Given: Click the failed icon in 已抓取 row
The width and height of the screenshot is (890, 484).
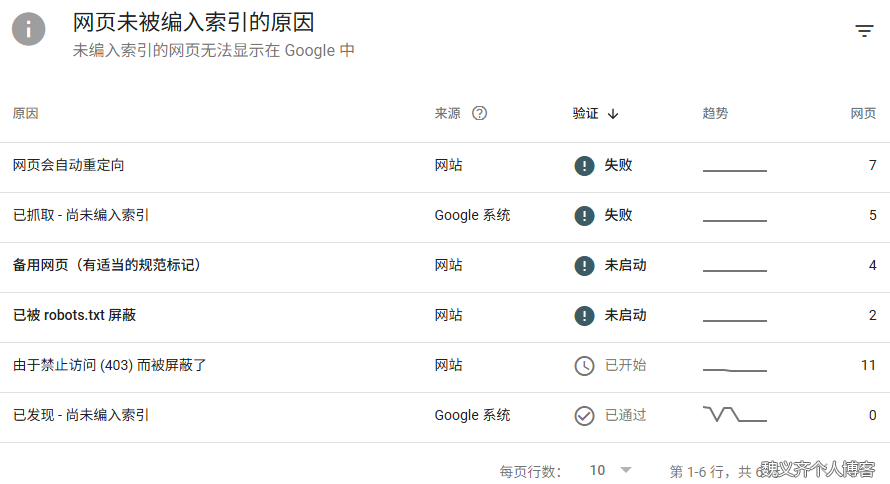Looking at the screenshot, I should [584, 216].
